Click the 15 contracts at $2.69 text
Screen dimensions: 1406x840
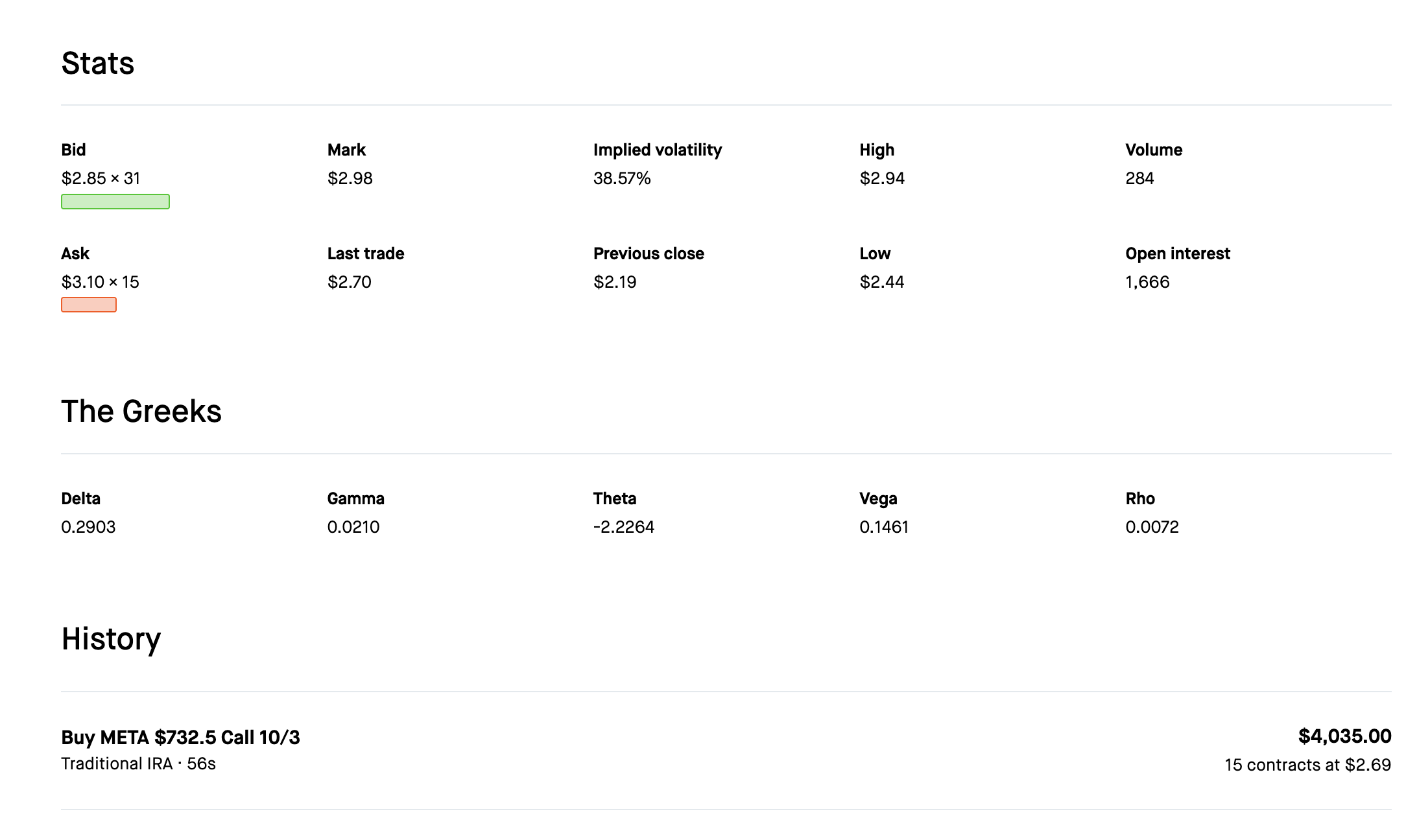pos(1307,765)
